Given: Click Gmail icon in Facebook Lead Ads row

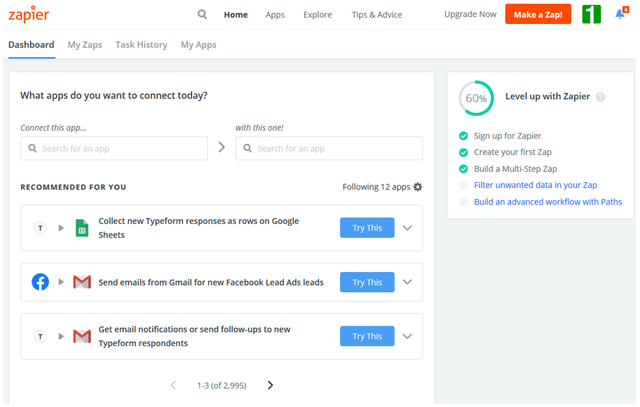Looking at the screenshot, I should tap(82, 282).
